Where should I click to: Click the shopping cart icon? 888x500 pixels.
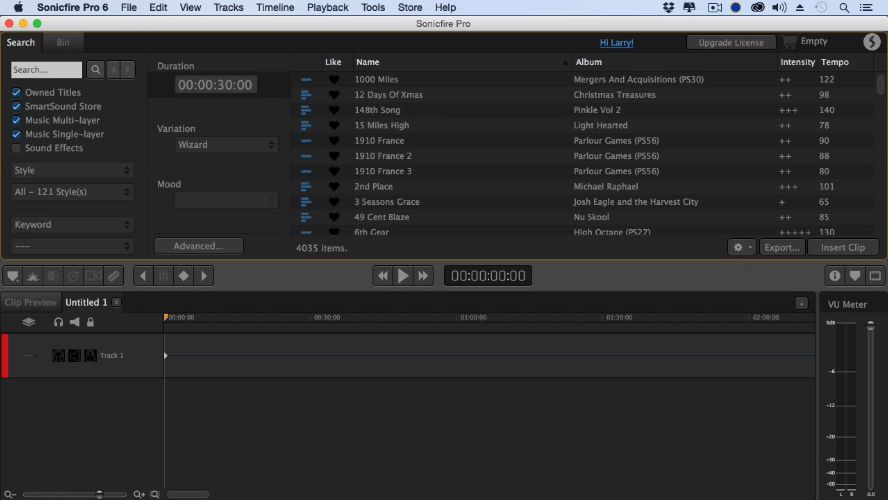790,42
